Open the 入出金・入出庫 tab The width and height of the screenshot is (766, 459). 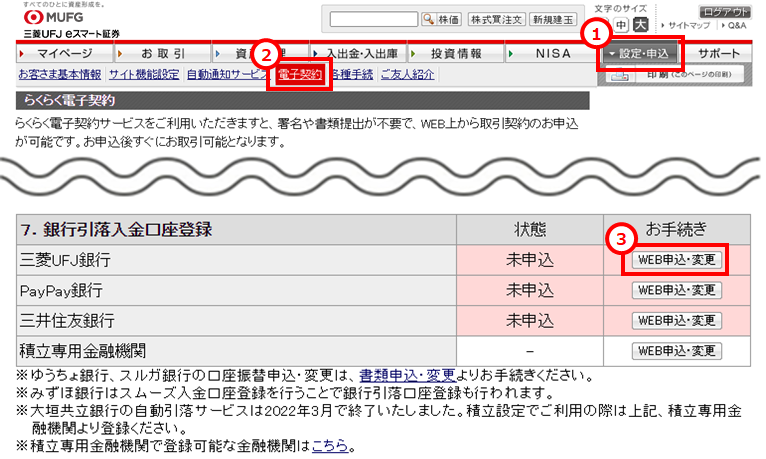coord(358,53)
